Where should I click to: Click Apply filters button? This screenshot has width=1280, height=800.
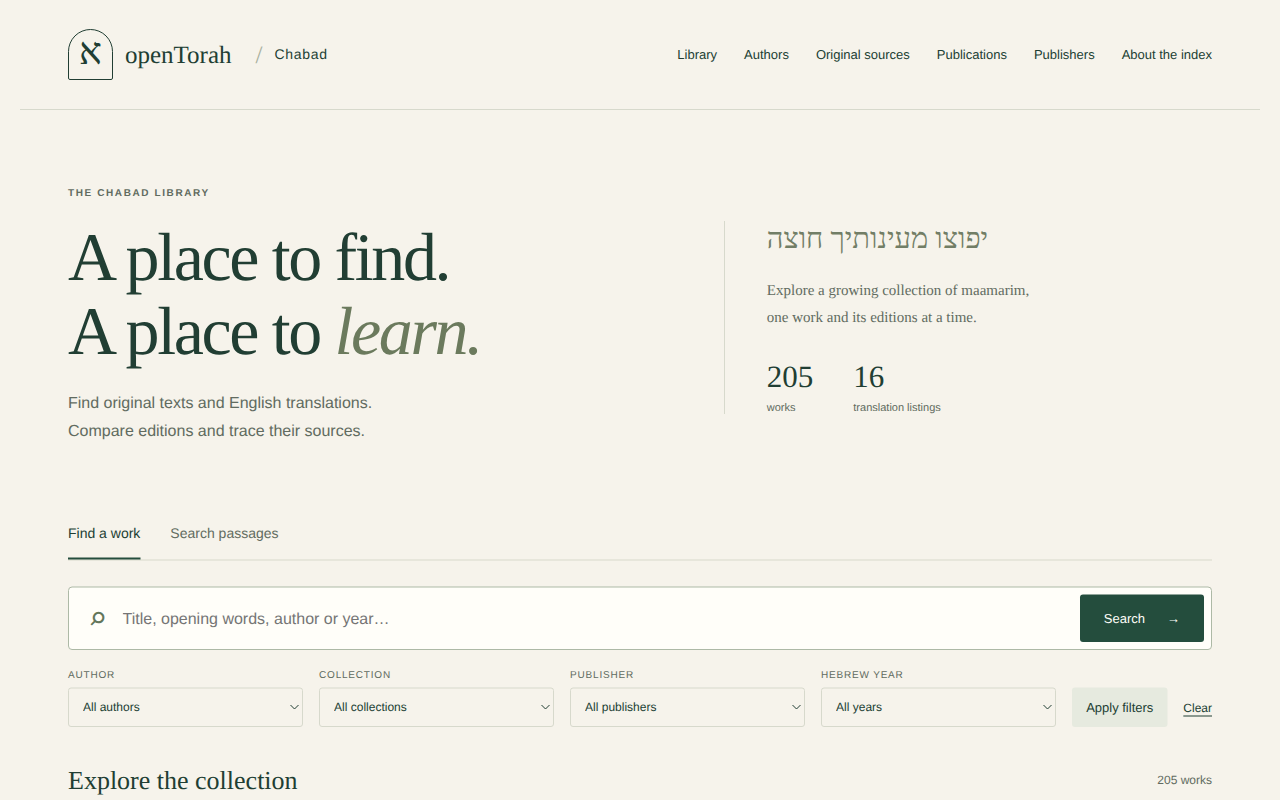[x=1120, y=707]
